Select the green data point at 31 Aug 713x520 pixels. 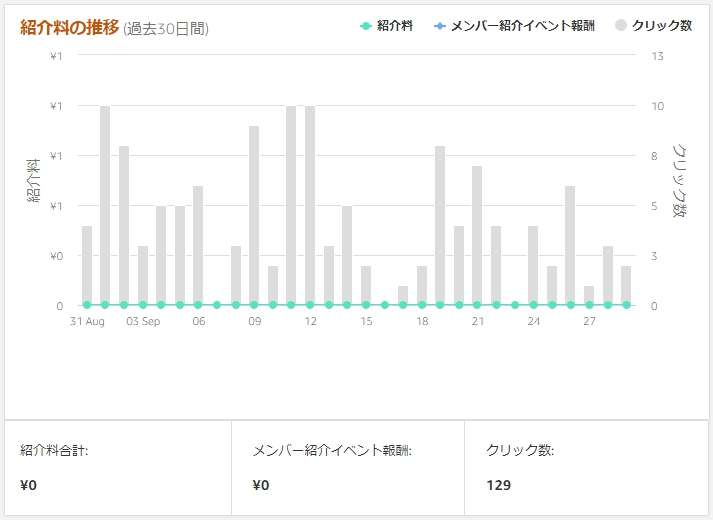tap(87, 305)
